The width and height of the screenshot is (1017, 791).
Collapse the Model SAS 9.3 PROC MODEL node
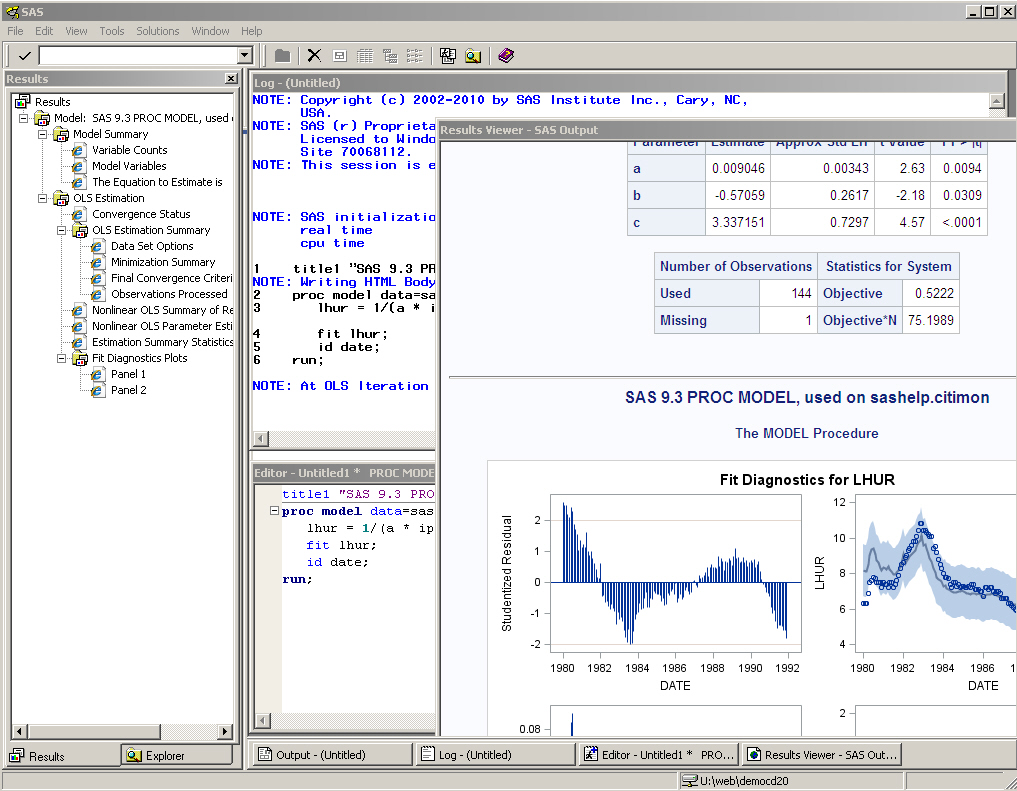23,118
